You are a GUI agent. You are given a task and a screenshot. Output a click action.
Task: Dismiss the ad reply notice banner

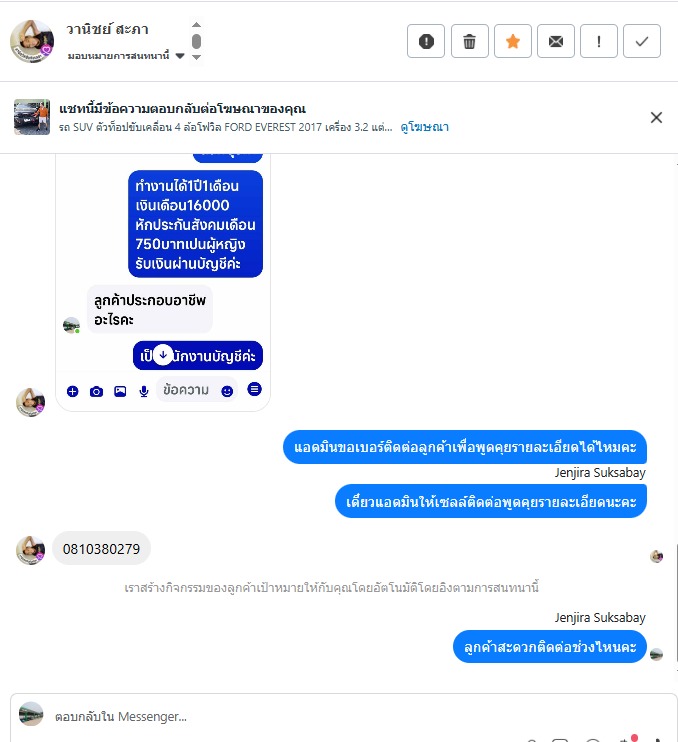[656, 117]
